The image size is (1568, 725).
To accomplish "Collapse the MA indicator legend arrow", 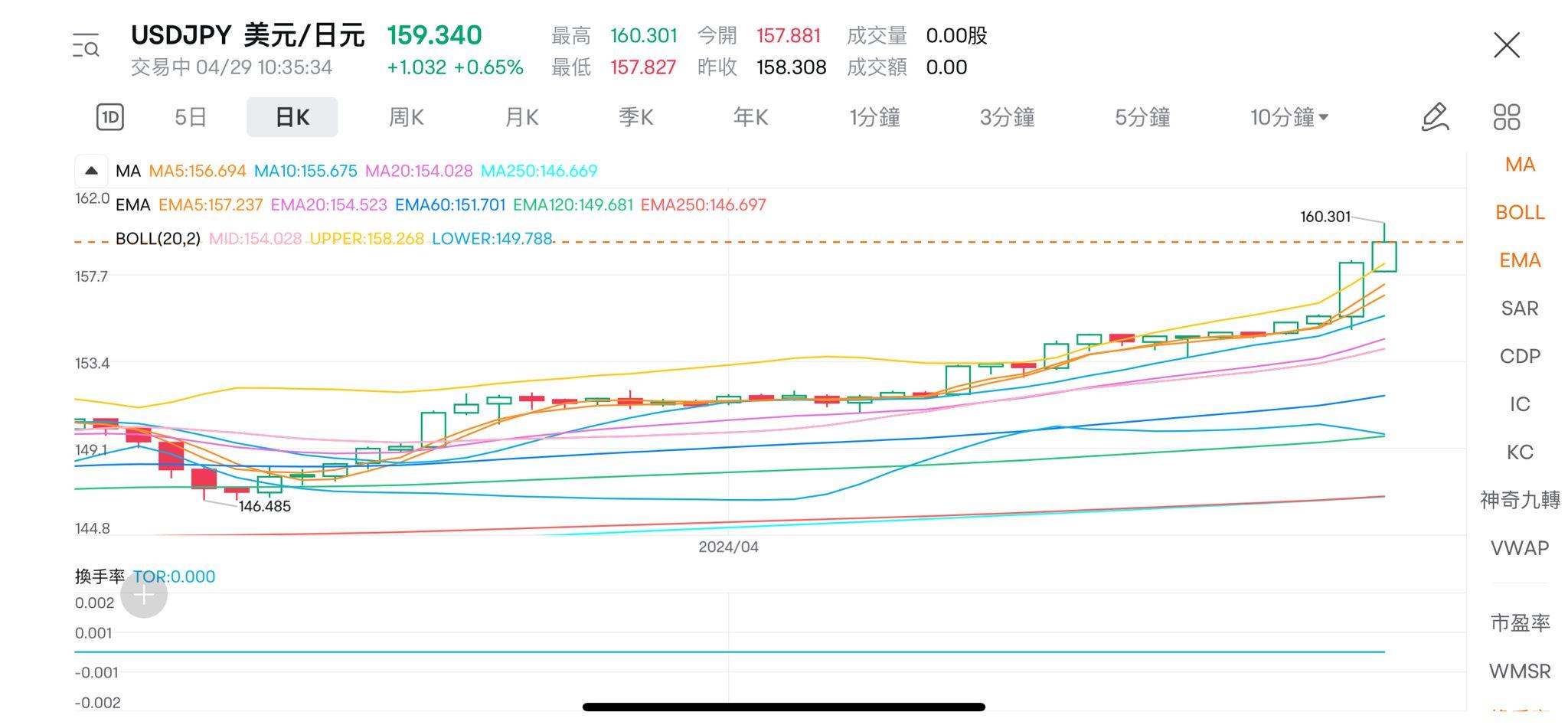I will point(91,170).
